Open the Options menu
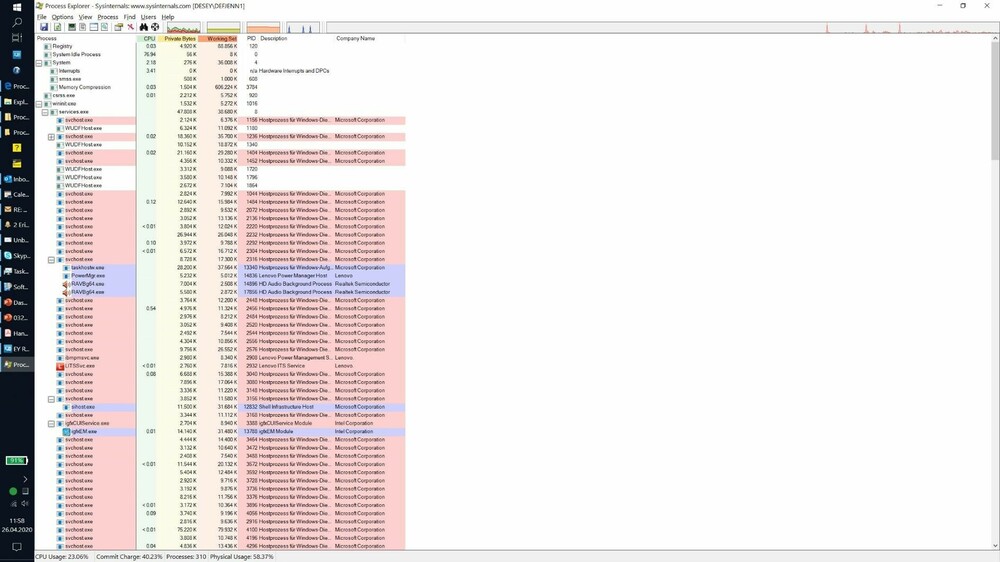This screenshot has height=562, width=1000. coord(62,17)
